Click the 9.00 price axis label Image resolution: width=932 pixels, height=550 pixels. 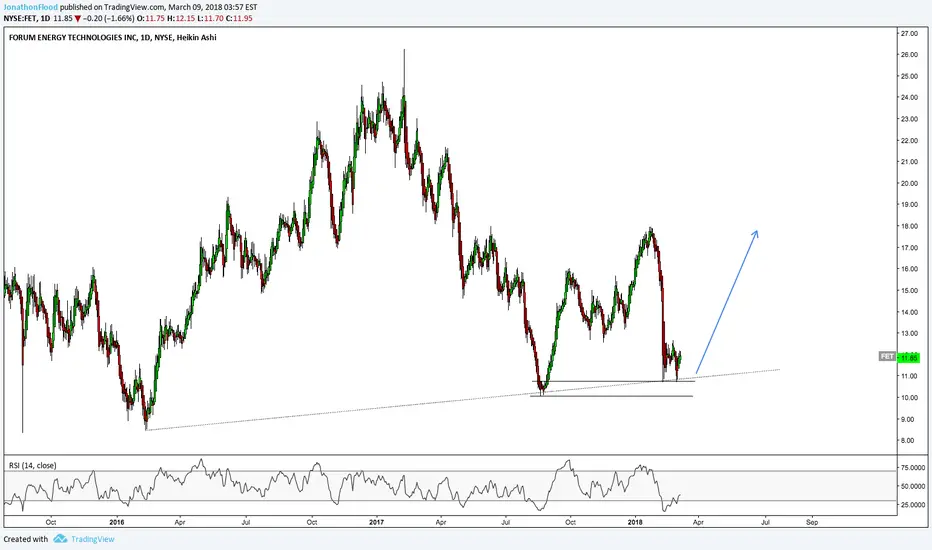[x=910, y=419]
